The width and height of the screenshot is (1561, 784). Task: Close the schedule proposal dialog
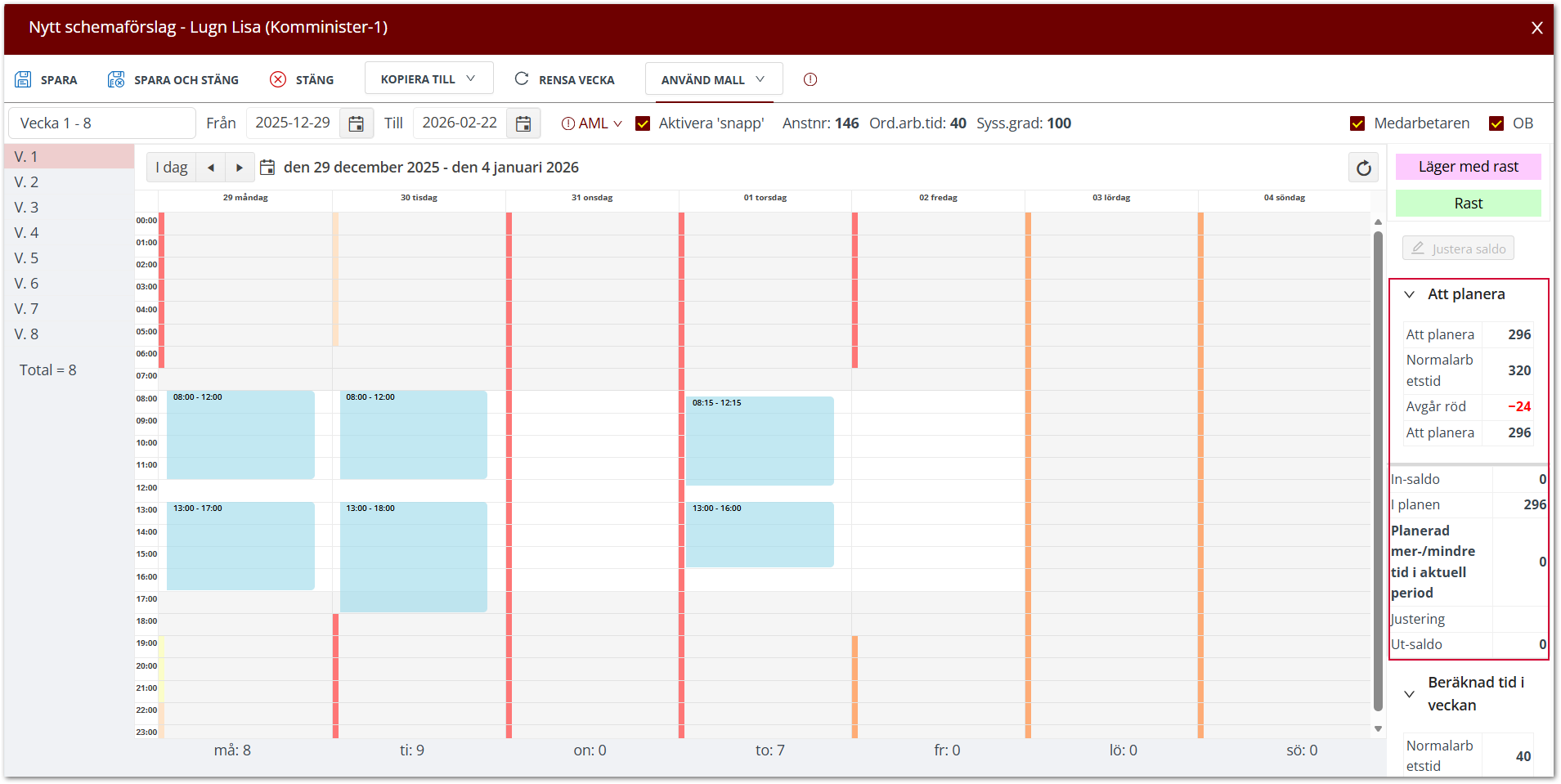click(1537, 28)
